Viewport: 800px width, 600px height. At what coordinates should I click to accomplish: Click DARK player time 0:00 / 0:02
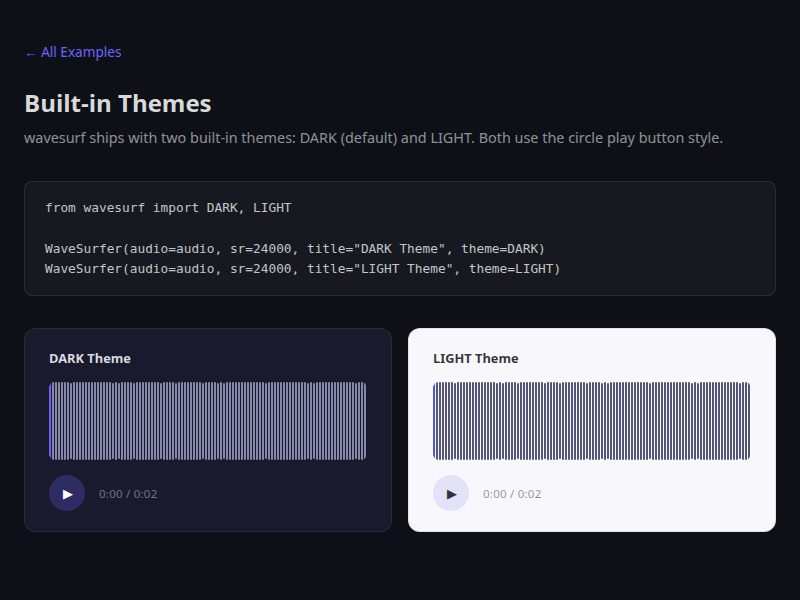(128, 494)
